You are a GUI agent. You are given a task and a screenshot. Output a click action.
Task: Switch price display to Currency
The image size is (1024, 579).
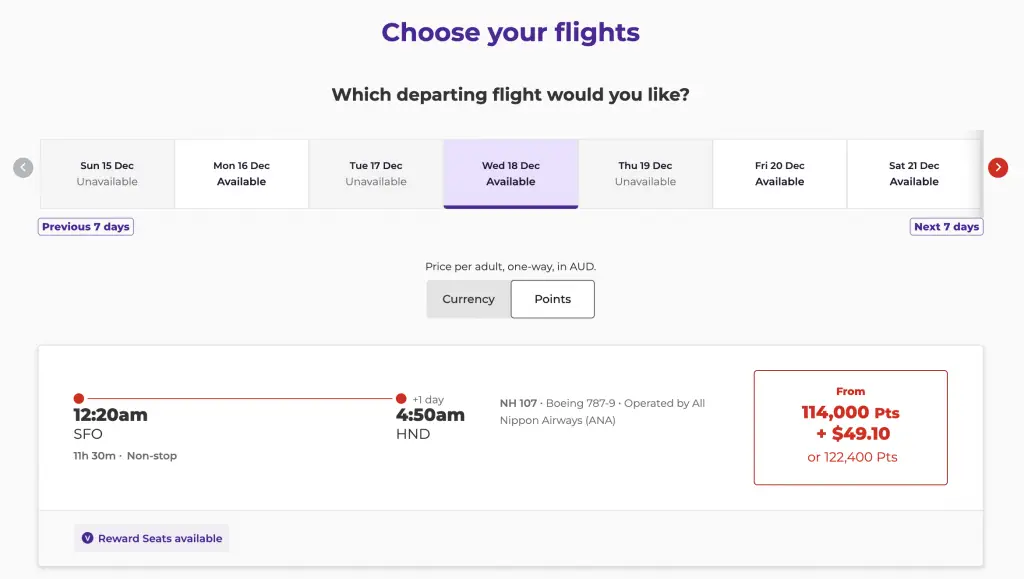[468, 299]
